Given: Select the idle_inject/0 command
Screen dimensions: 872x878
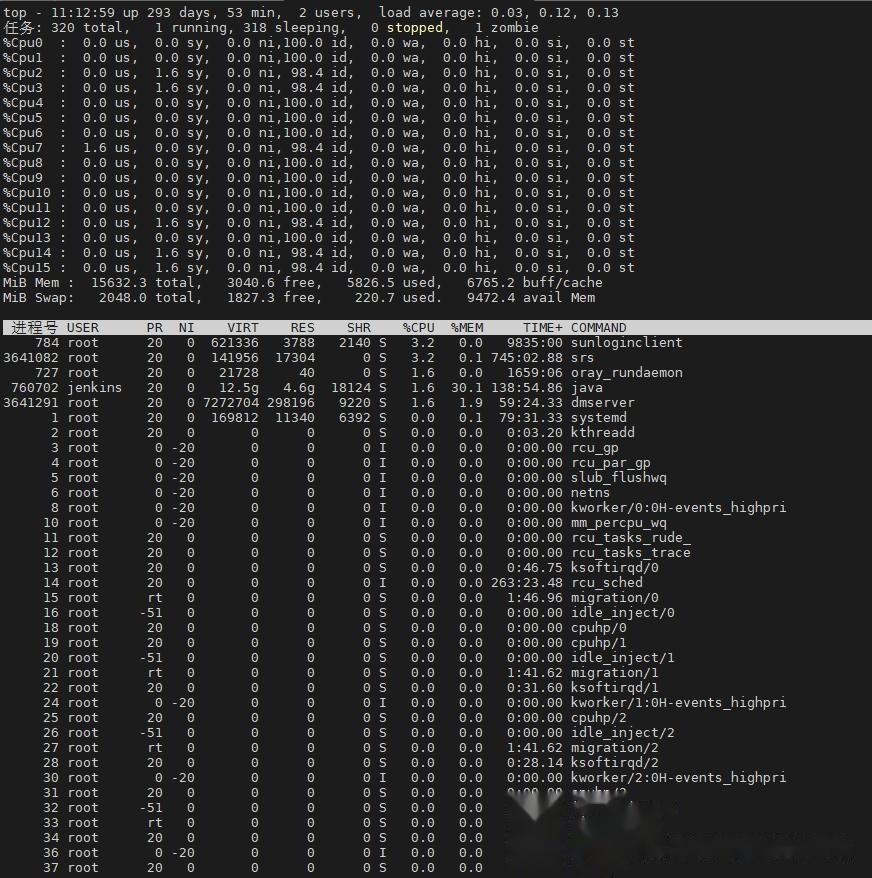Looking at the screenshot, I should pyautogui.click(x=622, y=613).
